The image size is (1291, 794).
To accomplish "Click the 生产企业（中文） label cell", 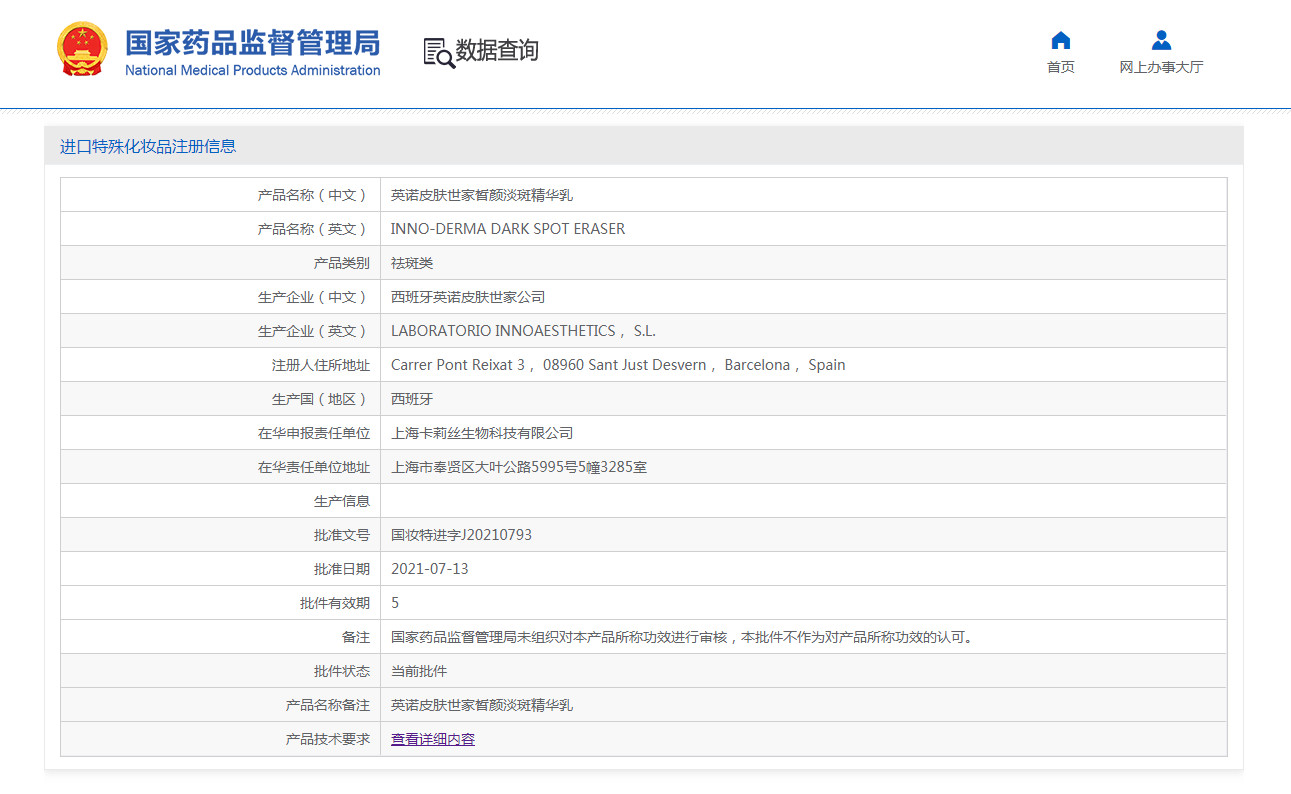I will click(x=221, y=297).
